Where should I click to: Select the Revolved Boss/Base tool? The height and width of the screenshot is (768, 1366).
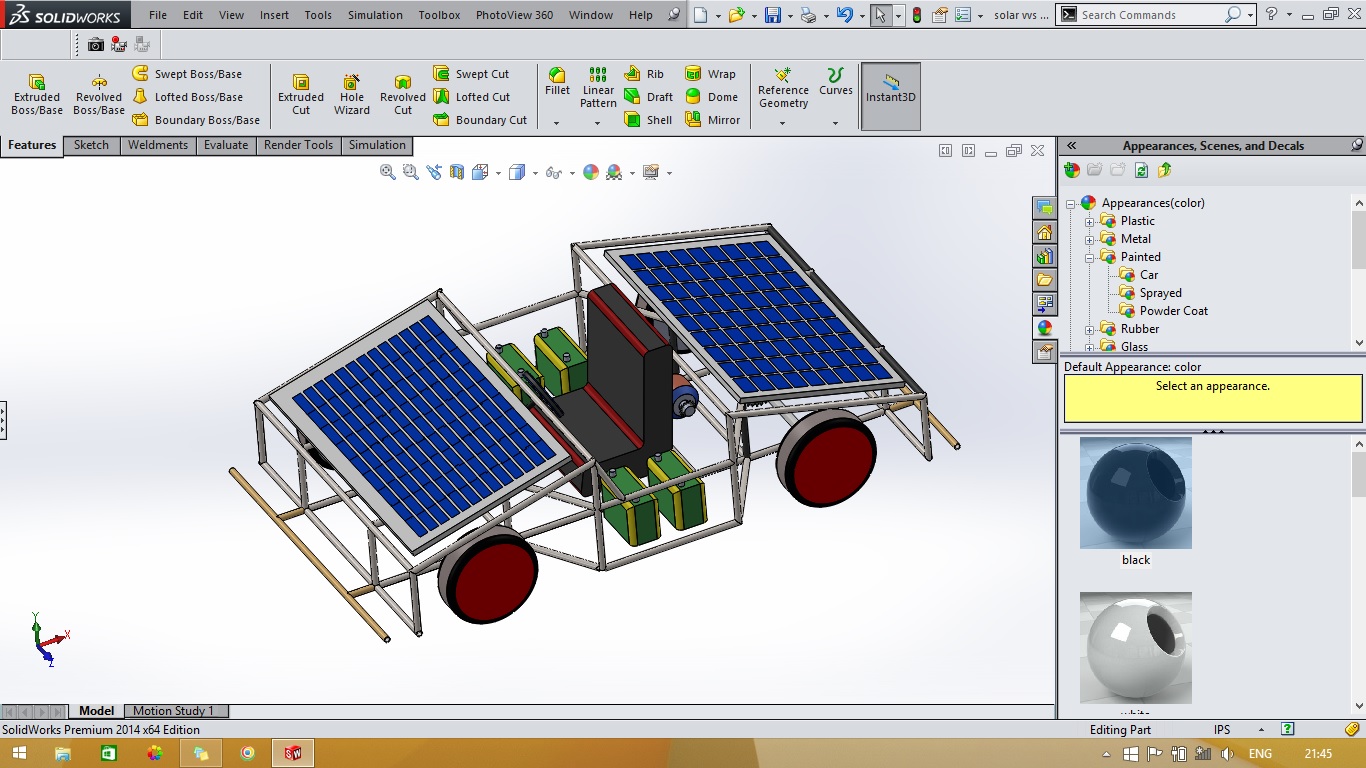pyautogui.click(x=99, y=94)
